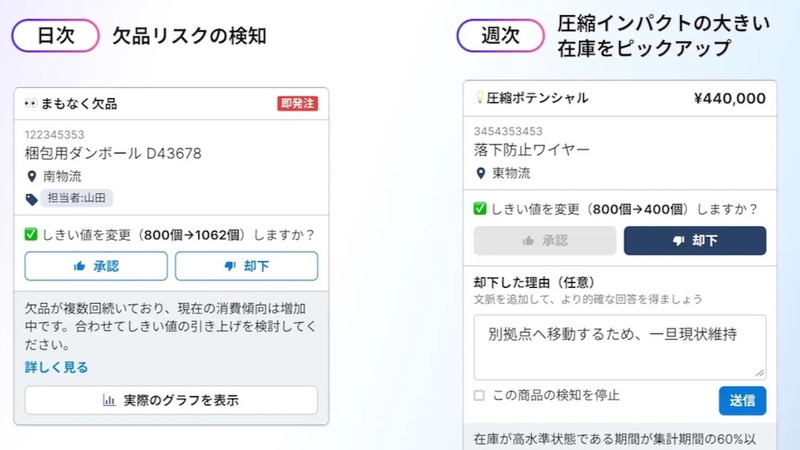
Task: Click the green check beside 800個→400個
Action: click(480, 208)
